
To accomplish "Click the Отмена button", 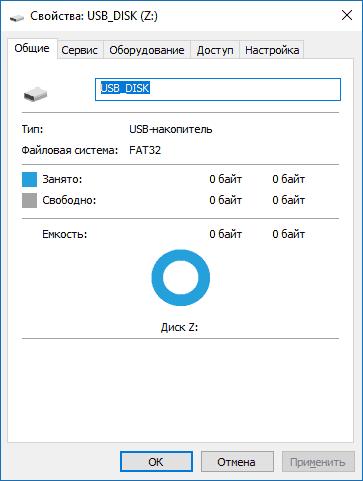I will point(237,462).
